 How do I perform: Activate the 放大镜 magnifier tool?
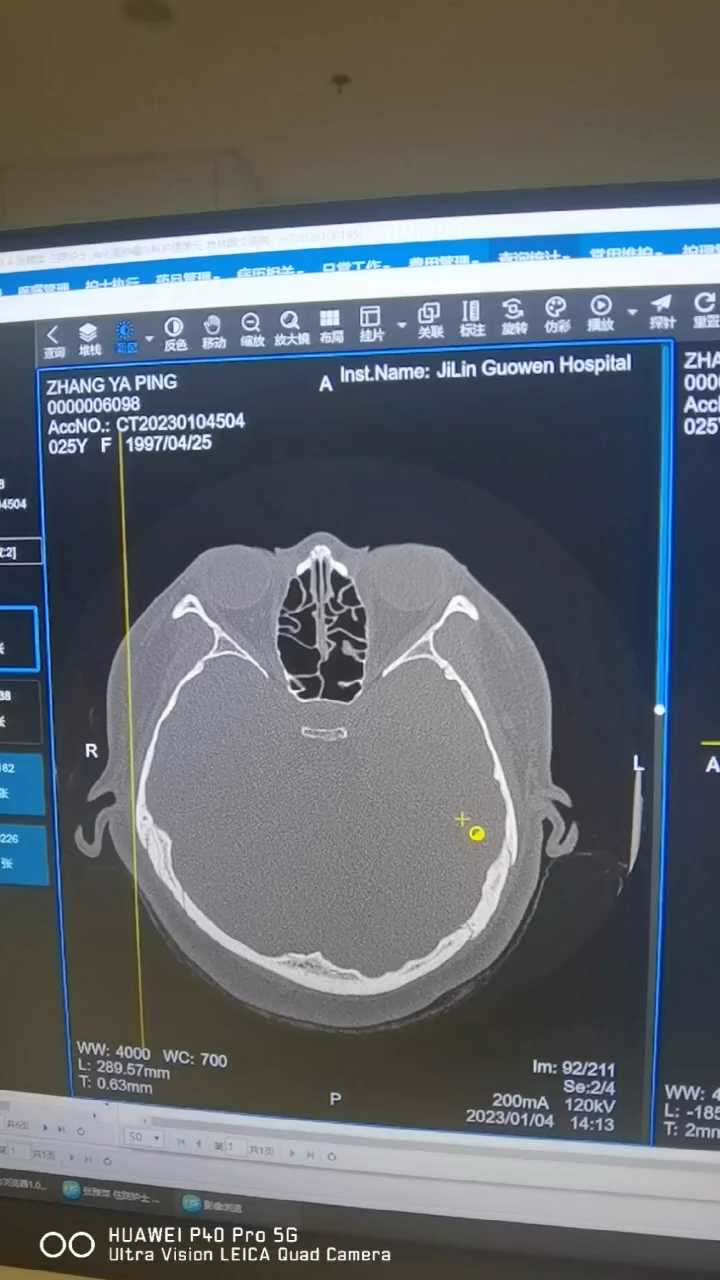[x=291, y=328]
